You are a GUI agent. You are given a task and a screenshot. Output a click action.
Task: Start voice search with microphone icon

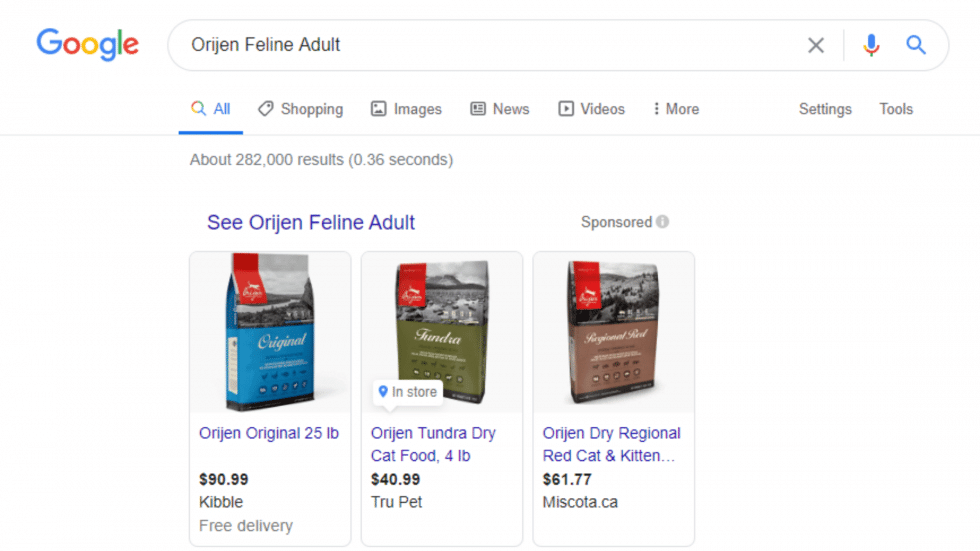click(x=871, y=45)
